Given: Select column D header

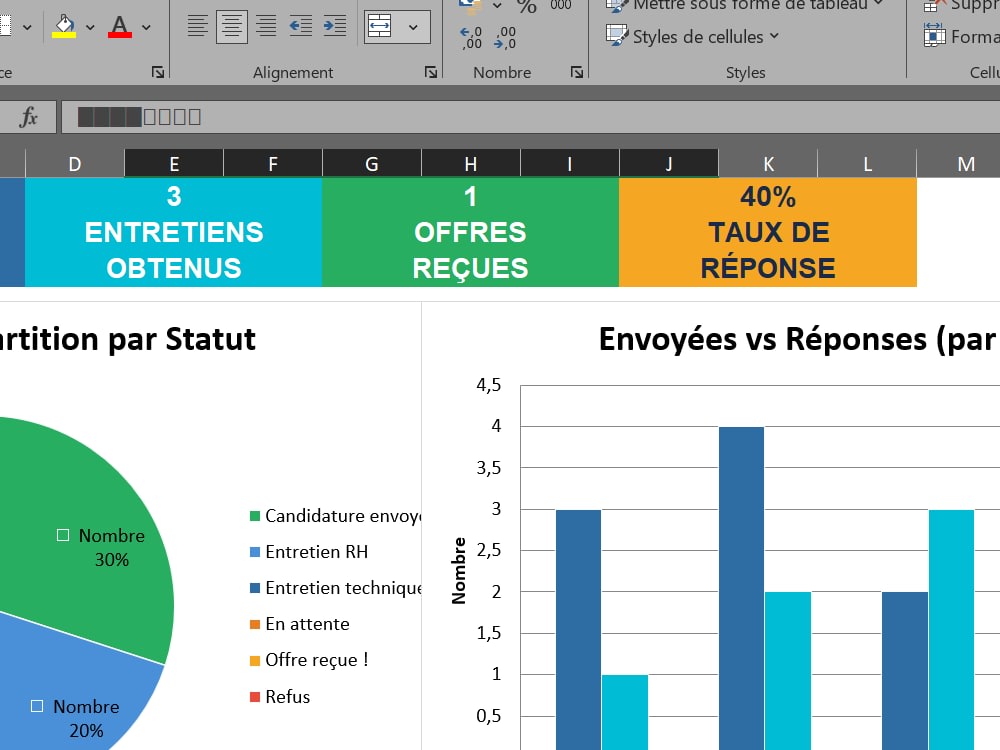Looking at the screenshot, I should click(x=75, y=164).
